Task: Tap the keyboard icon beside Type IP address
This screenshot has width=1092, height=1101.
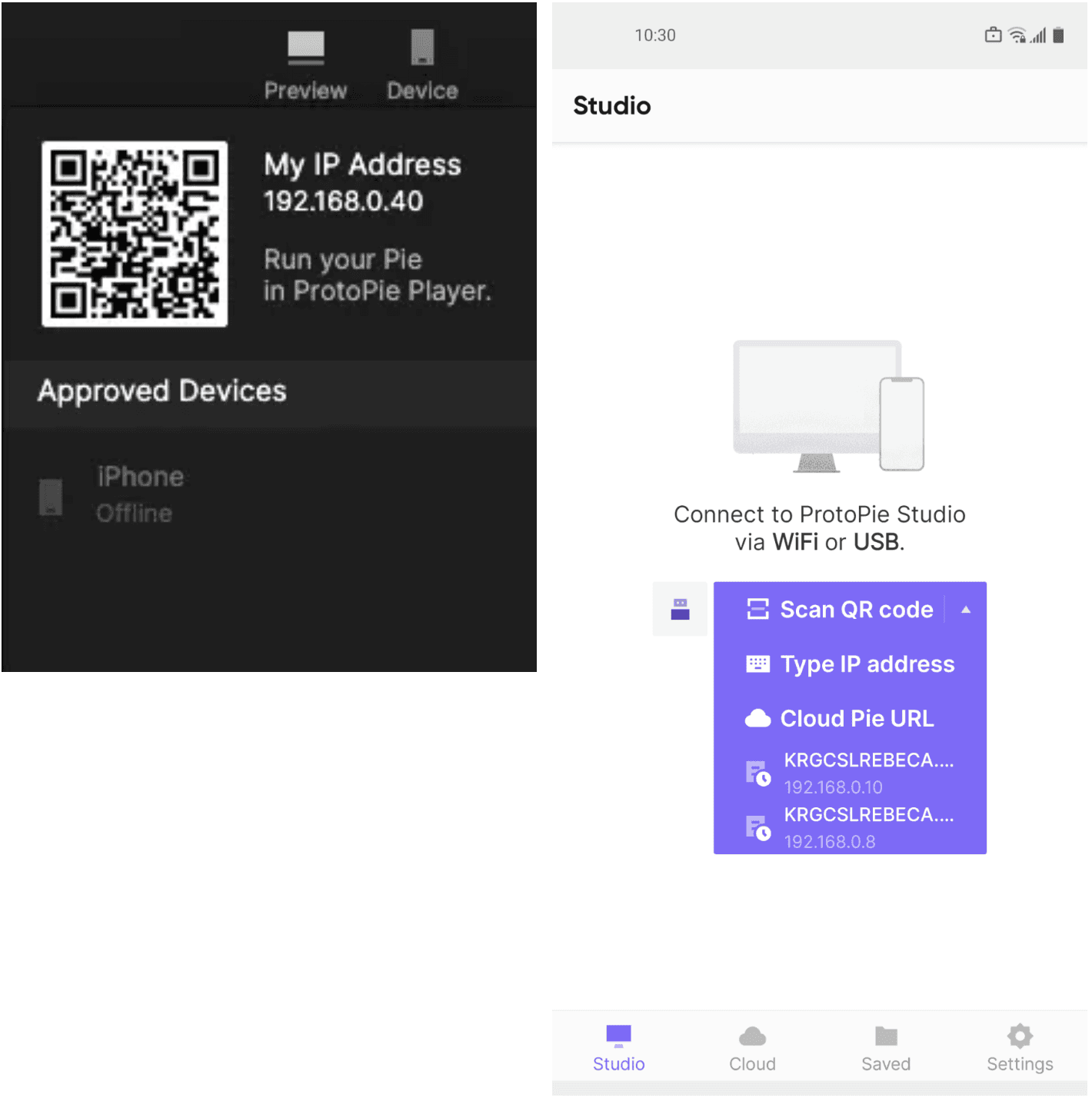Action: click(757, 664)
